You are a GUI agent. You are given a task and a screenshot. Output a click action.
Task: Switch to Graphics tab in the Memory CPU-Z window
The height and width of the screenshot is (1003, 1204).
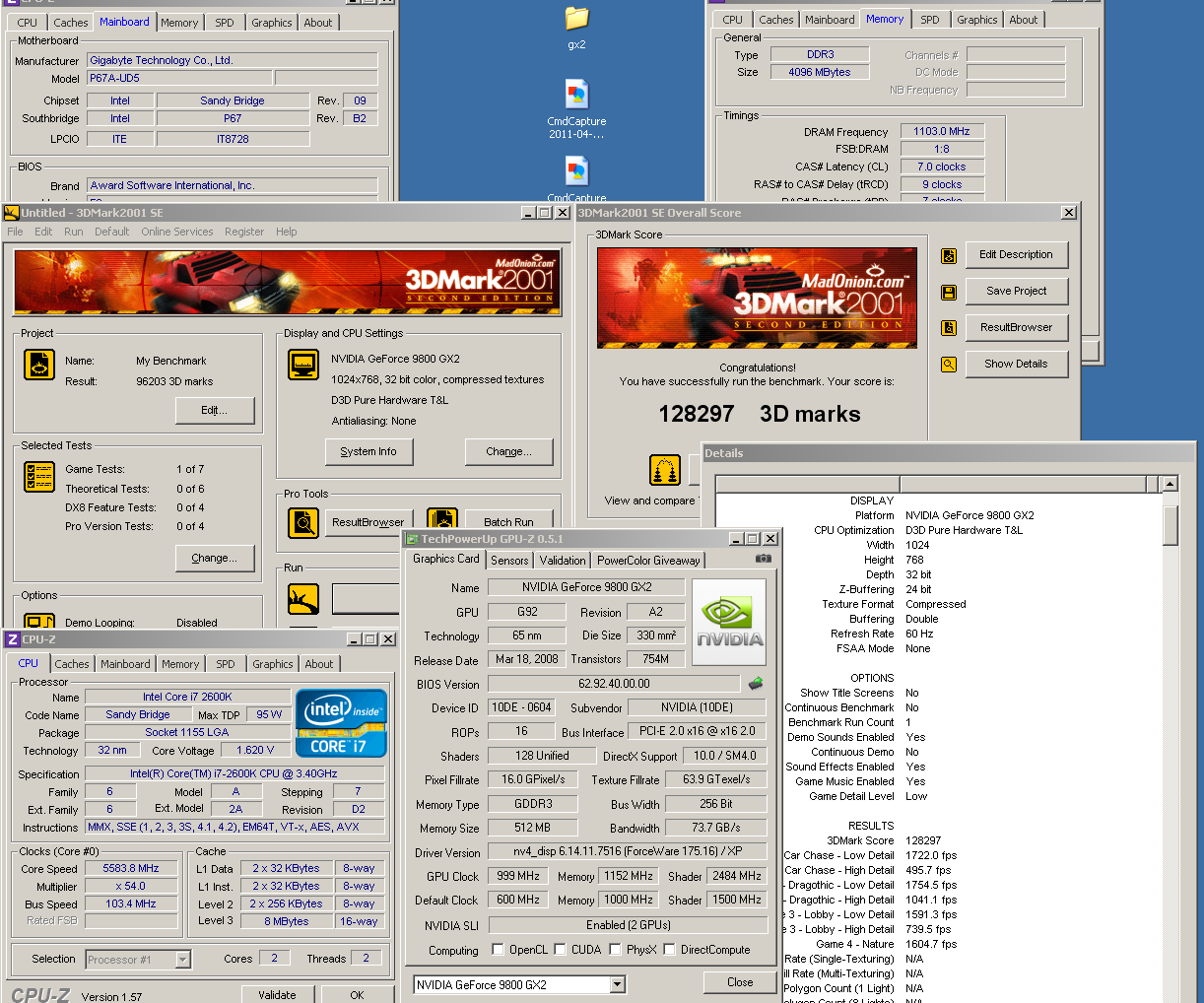977,20
